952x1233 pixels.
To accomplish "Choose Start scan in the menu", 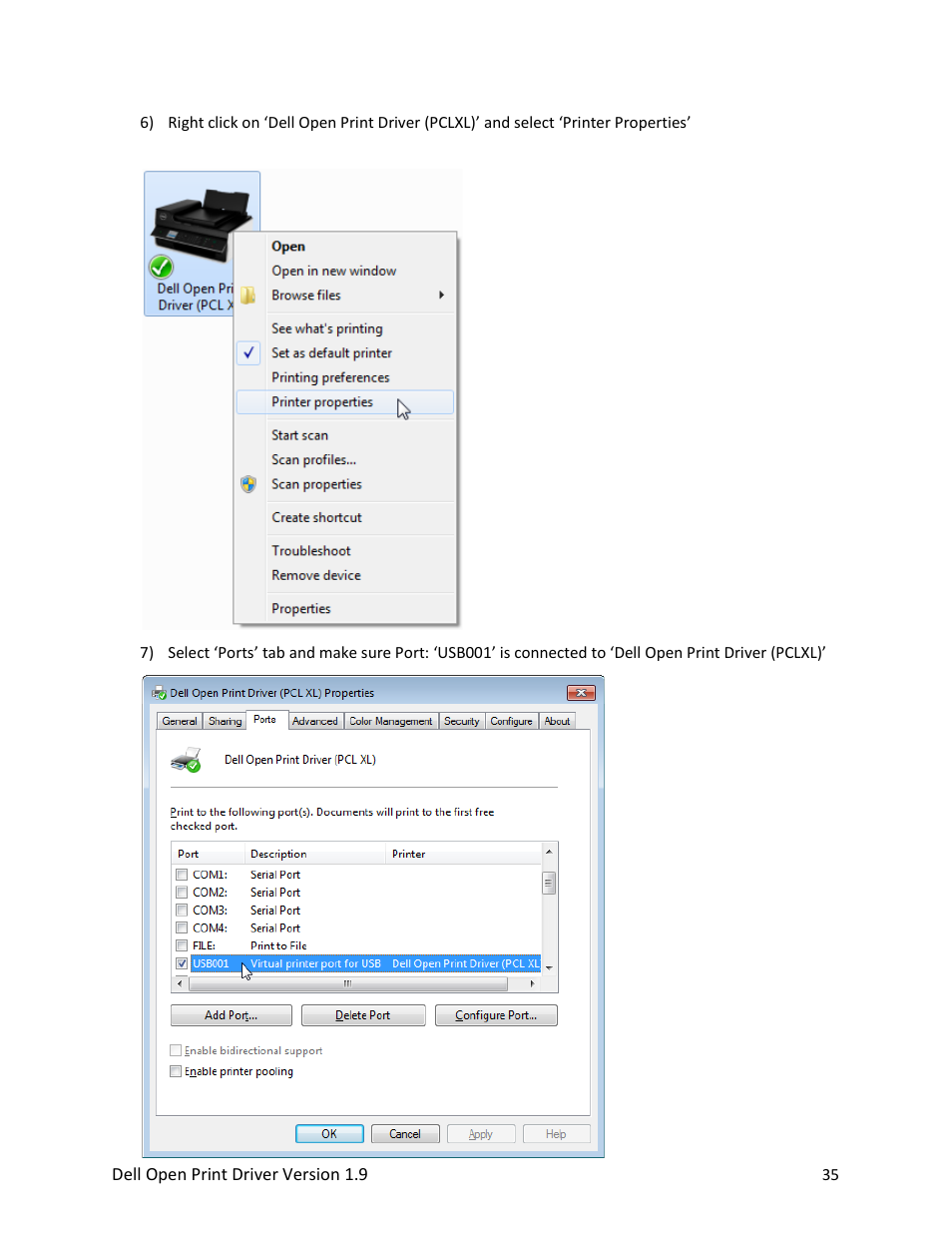I will click(x=299, y=435).
